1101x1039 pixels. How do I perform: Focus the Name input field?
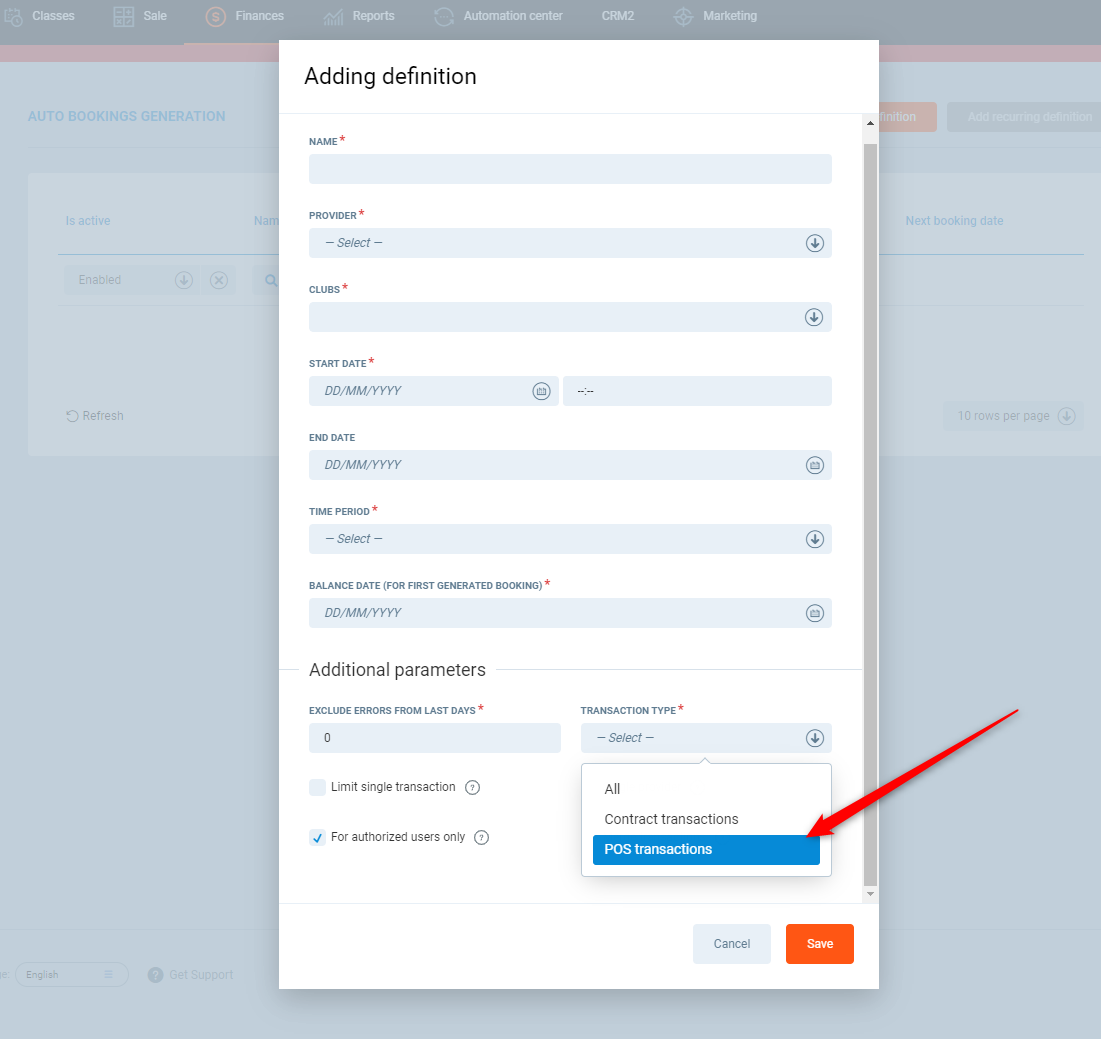[x=570, y=169]
